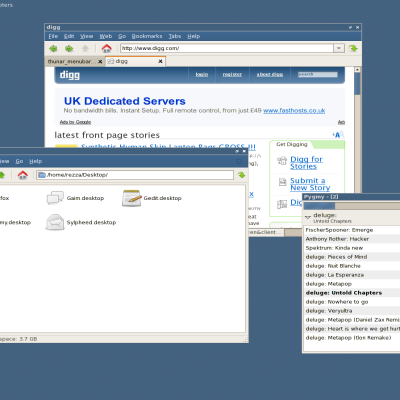
Task: Click the Submit a New Story icon
Action: [x=283, y=182]
